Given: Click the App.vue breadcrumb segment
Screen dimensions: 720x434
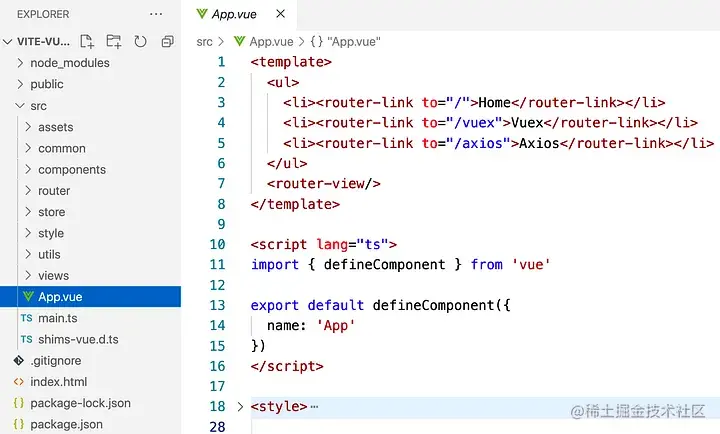Looking at the screenshot, I should [x=271, y=42].
